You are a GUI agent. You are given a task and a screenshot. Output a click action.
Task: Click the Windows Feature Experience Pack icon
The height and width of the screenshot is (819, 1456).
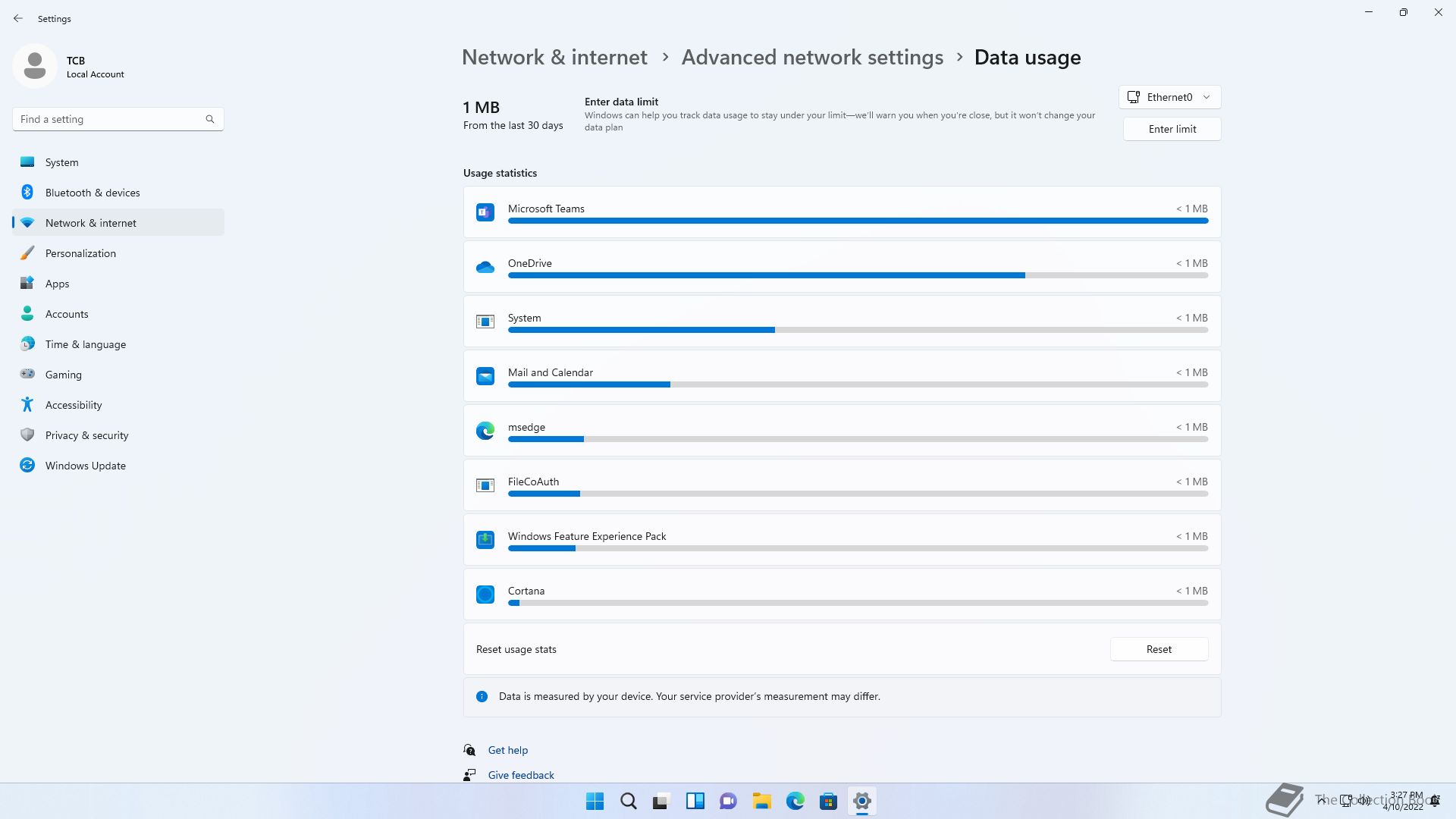485,540
